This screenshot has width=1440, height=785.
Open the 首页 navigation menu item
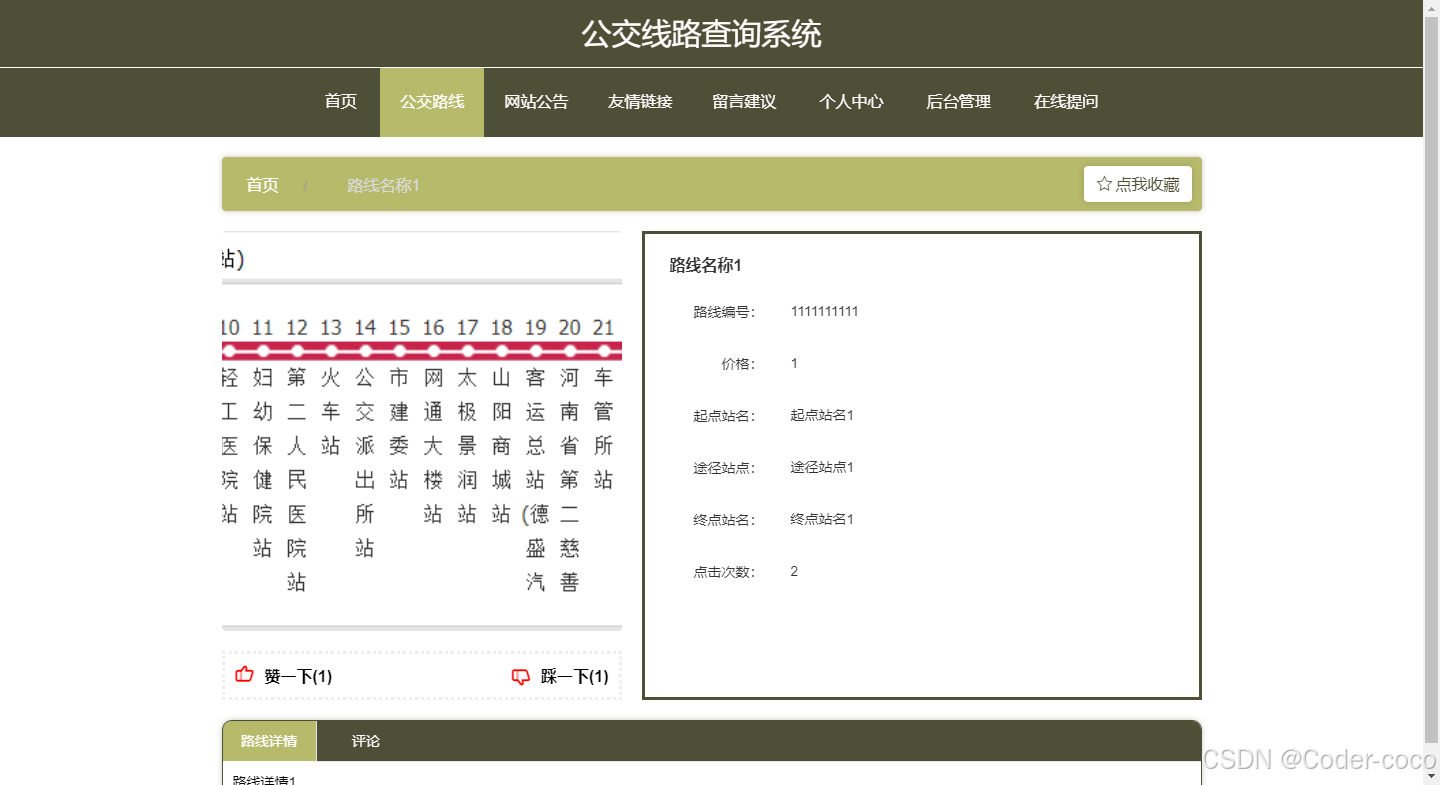tap(341, 102)
